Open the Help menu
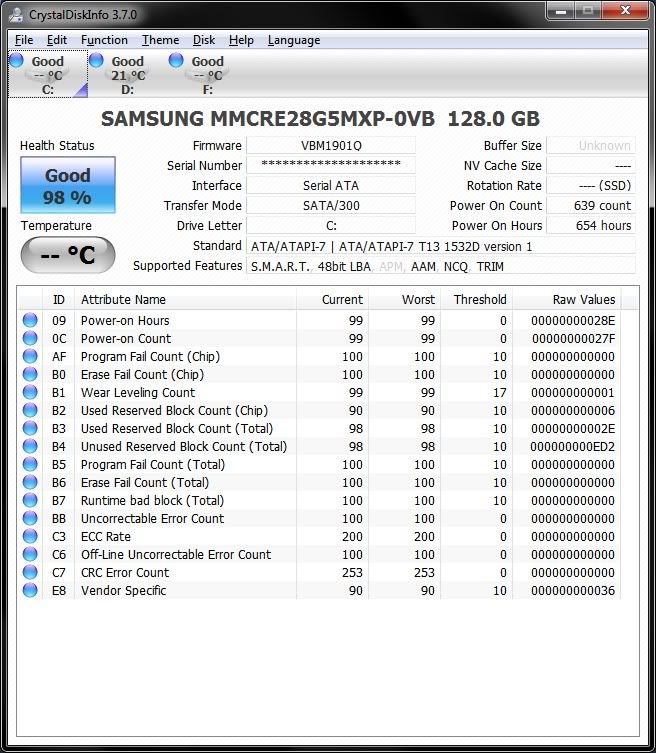 click(x=241, y=40)
